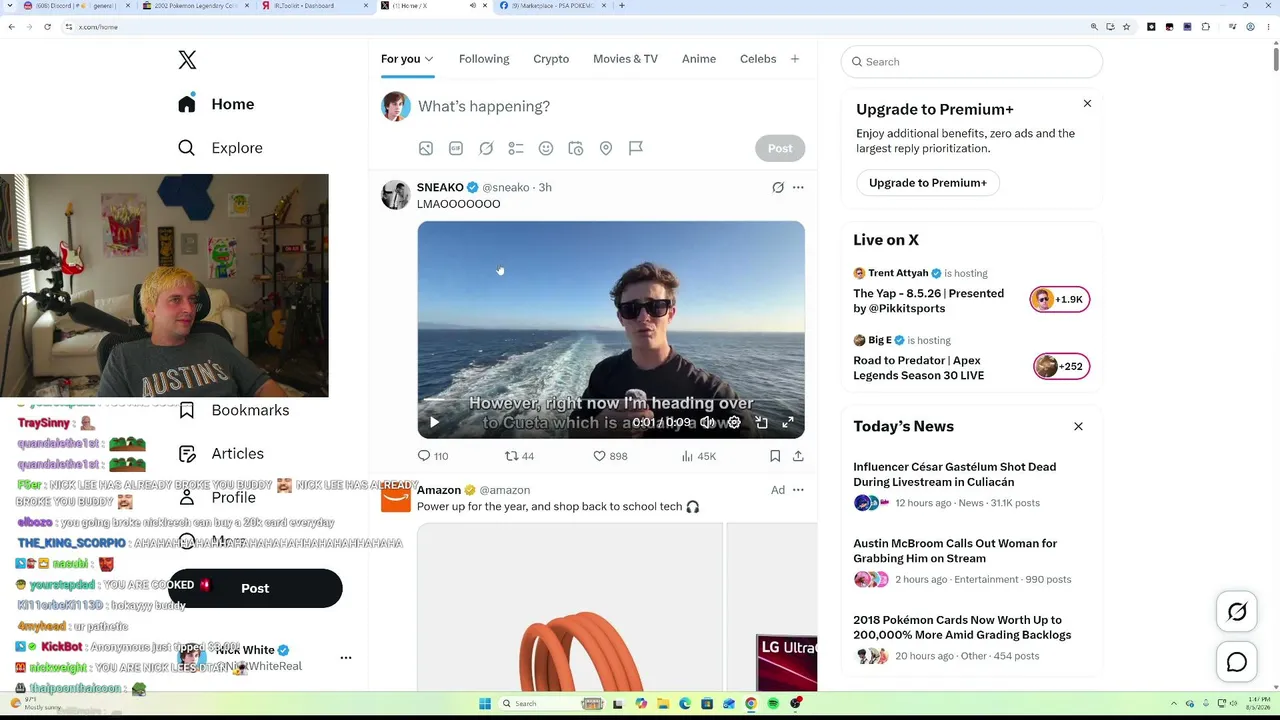Open more options on SNEAKO's post
The height and width of the screenshot is (720, 1280).
pos(798,187)
